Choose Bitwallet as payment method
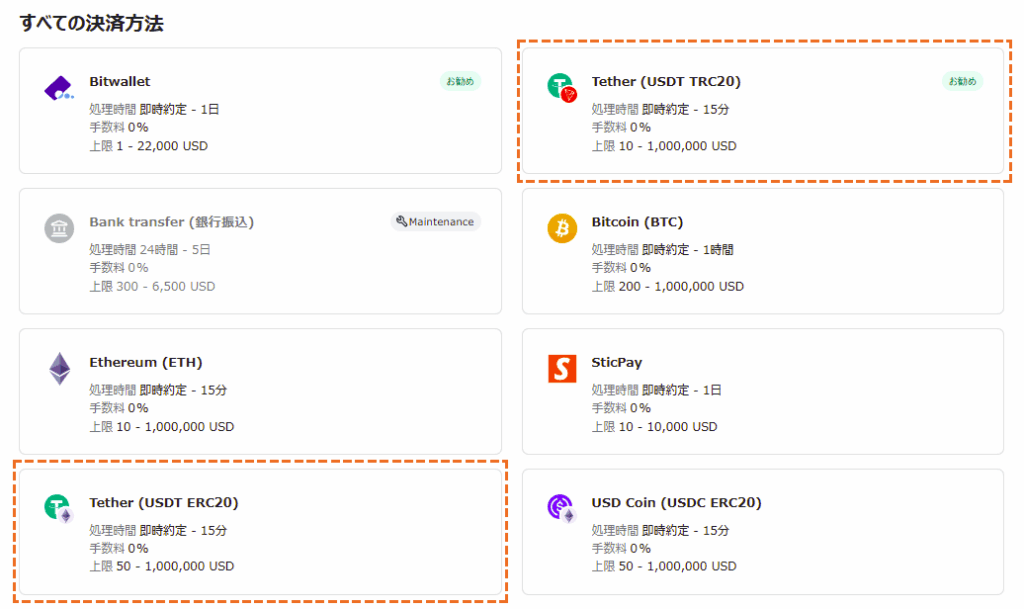The width and height of the screenshot is (1024, 609). 261,110
